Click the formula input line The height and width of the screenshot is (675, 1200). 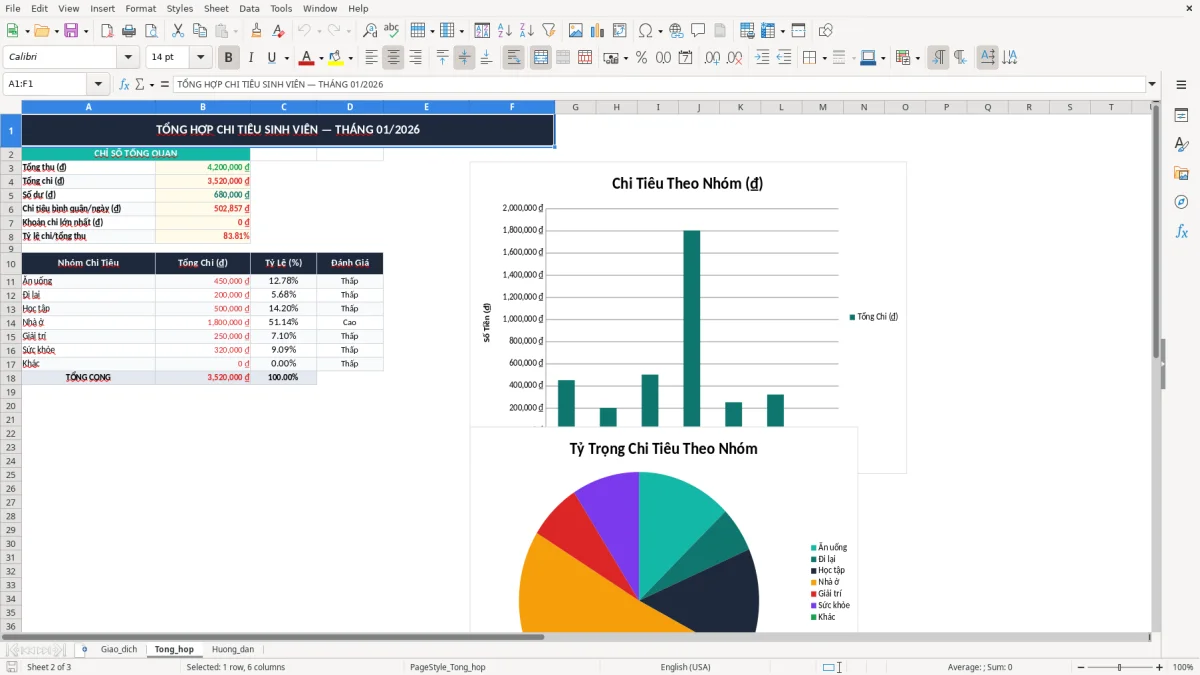658,84
